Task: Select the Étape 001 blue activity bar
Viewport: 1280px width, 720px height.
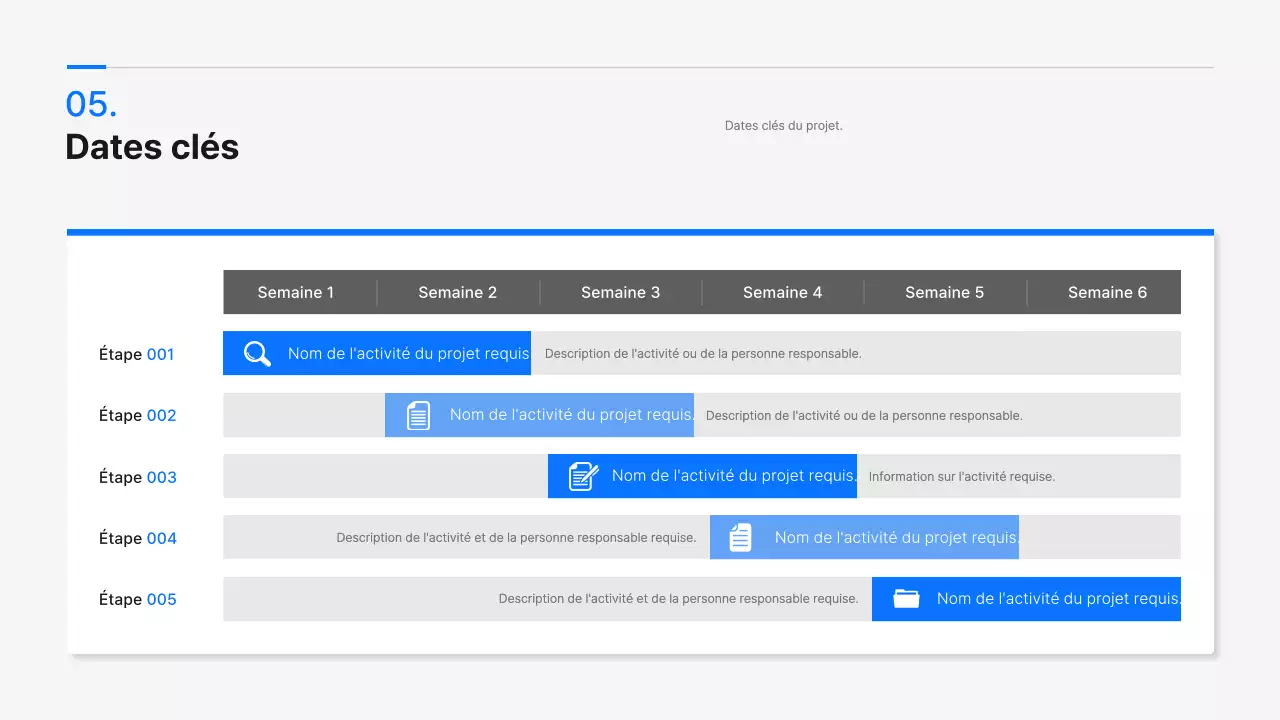Action: click(376, 353)
